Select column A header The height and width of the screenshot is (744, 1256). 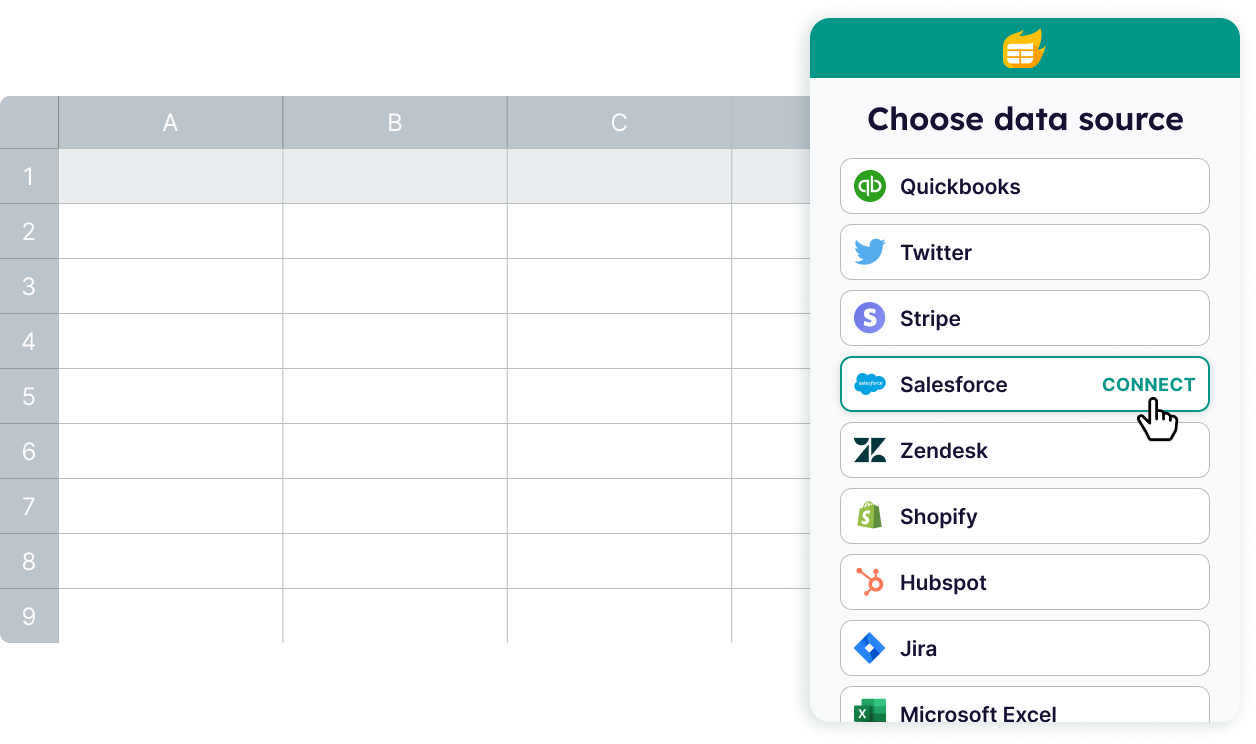coord(170,123)
